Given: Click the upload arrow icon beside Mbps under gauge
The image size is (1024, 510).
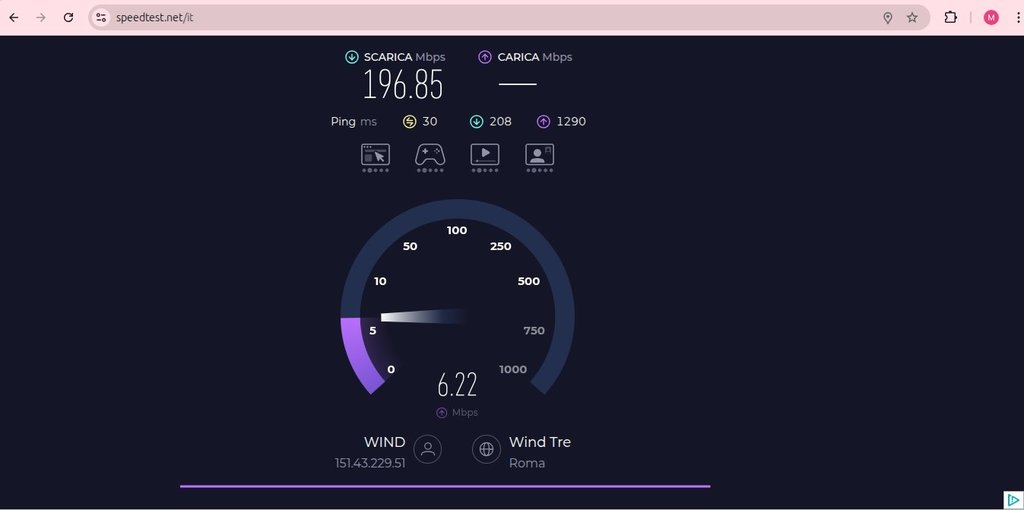Looking at the screenshot, I should click(x=442, y=413).
